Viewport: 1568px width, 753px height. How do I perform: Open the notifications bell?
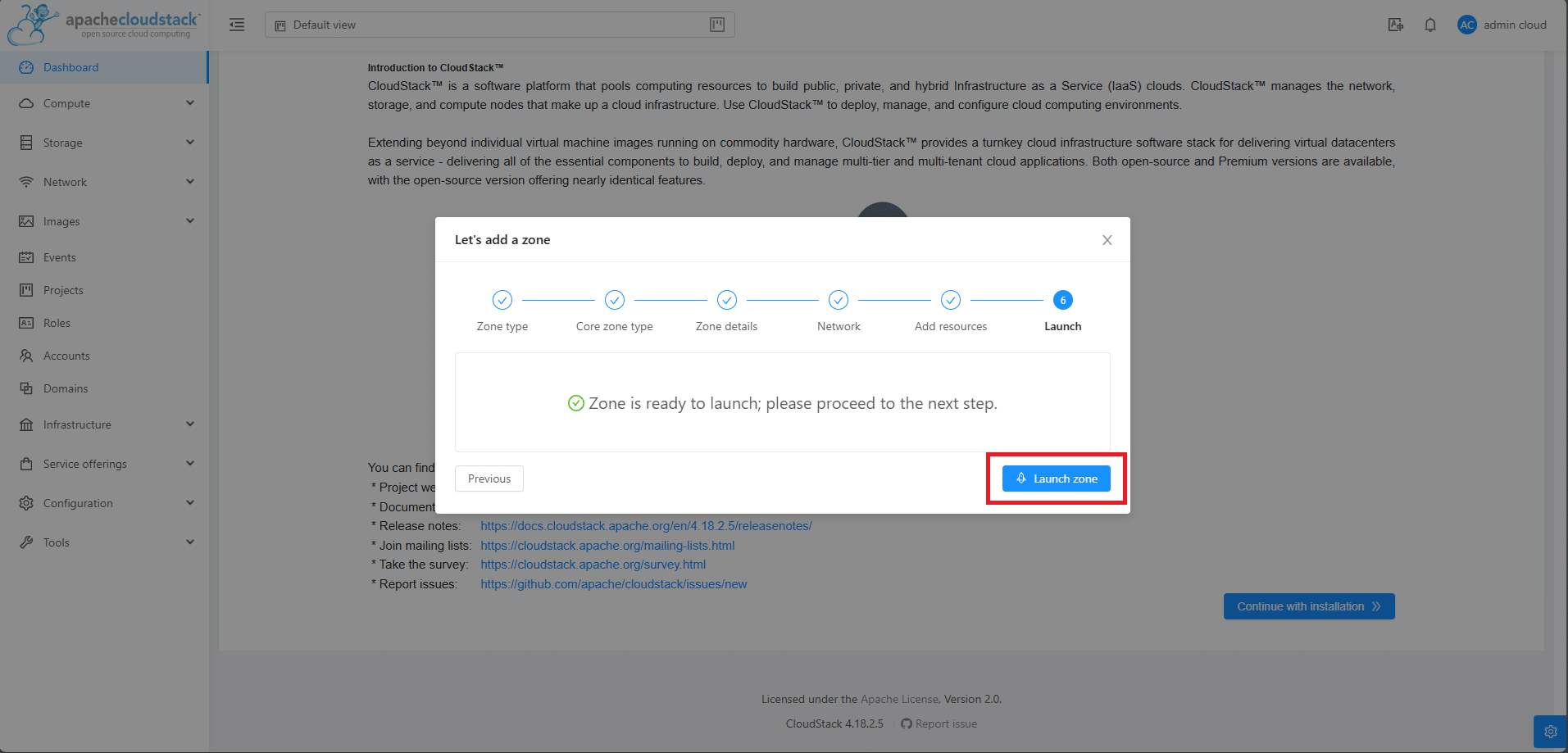[1430, 25]
